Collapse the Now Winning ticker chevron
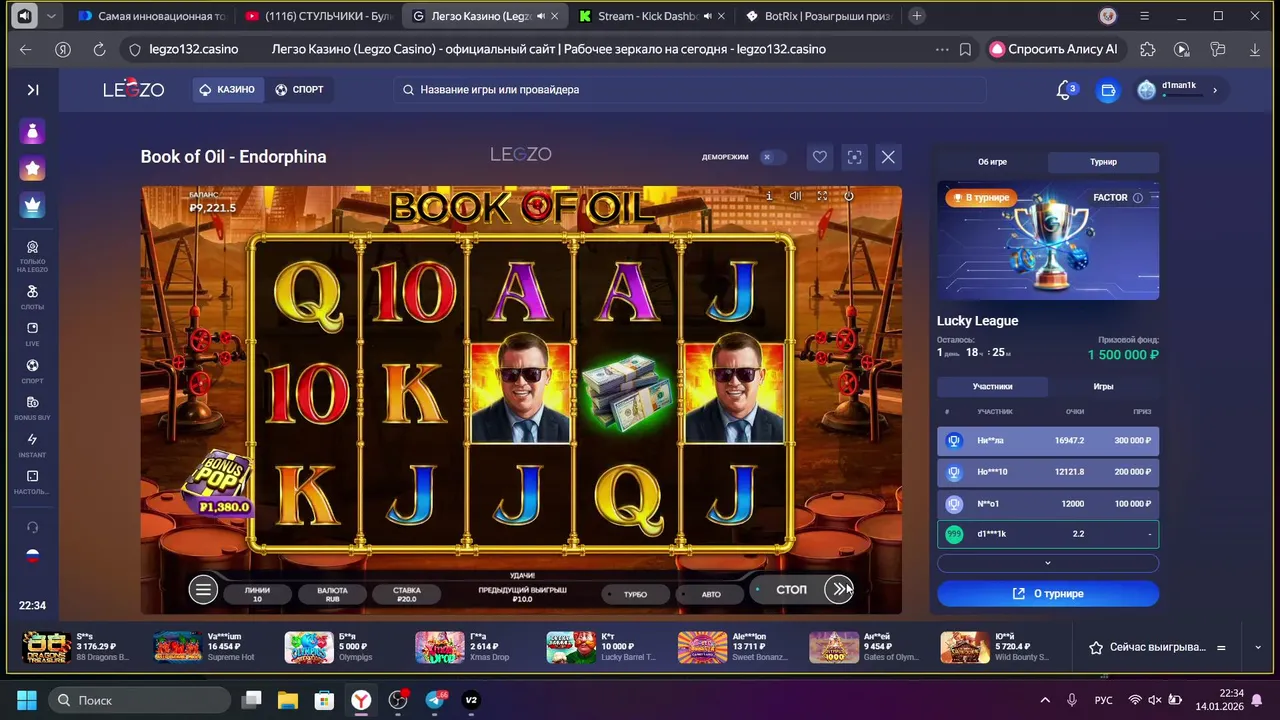The image size is (1280, 720). [x=1258, y=648]
